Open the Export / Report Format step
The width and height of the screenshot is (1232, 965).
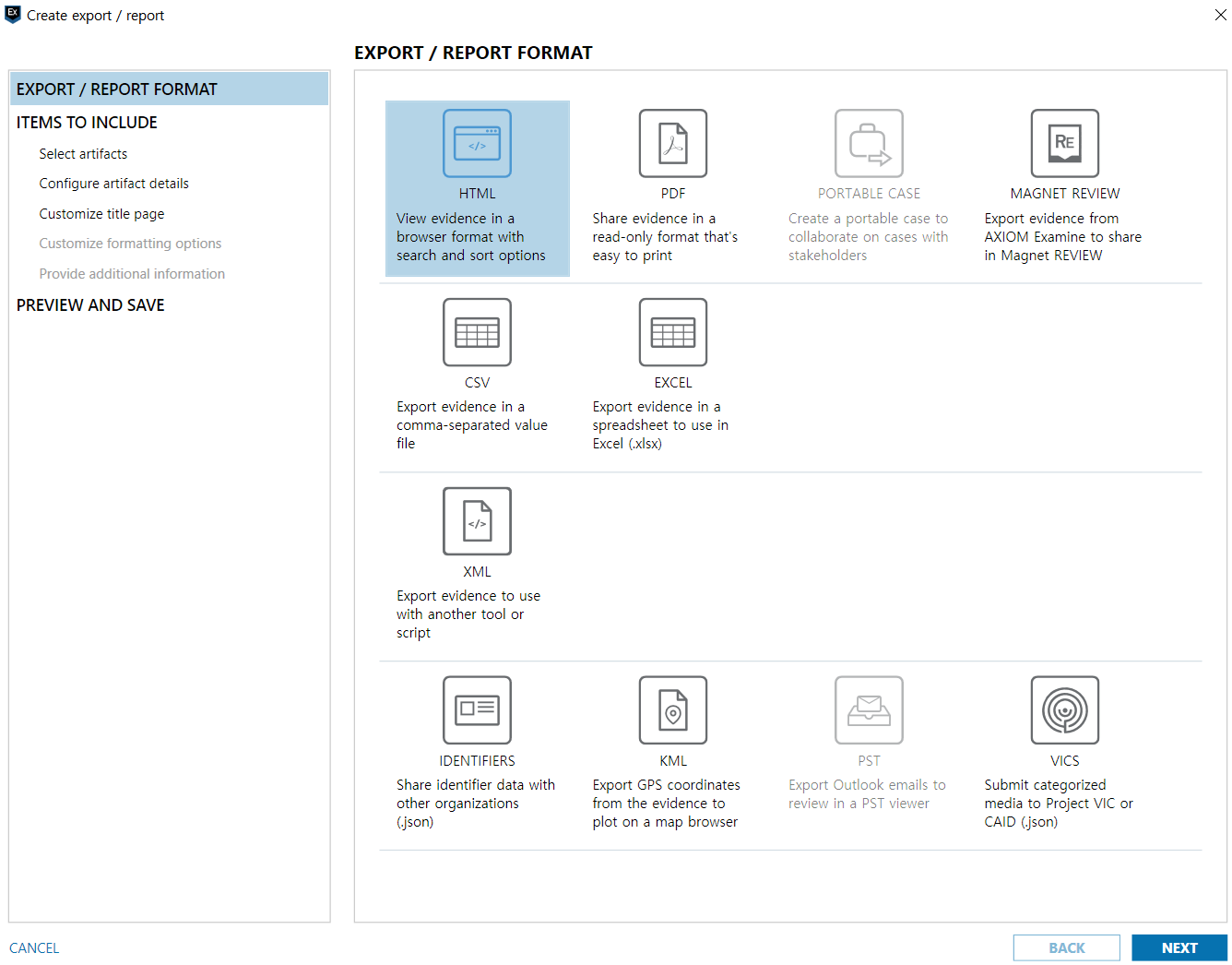point(169,89)
